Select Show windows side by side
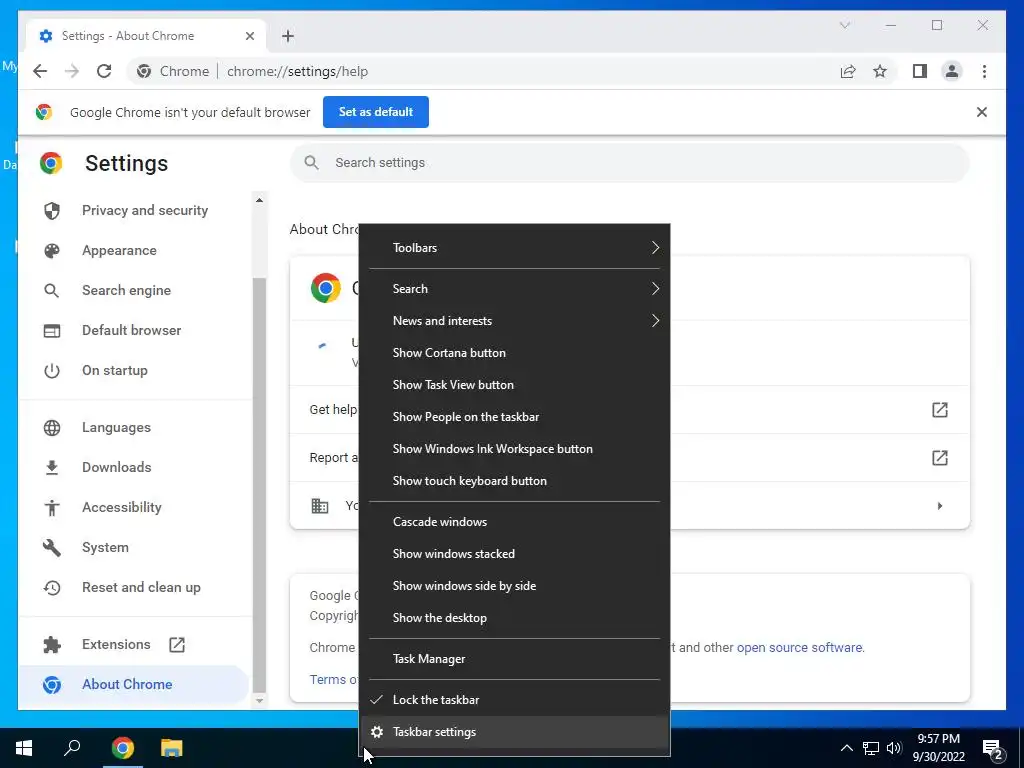Image resolution: width=1024 pixels, height=768 pixels. point(515,586)
